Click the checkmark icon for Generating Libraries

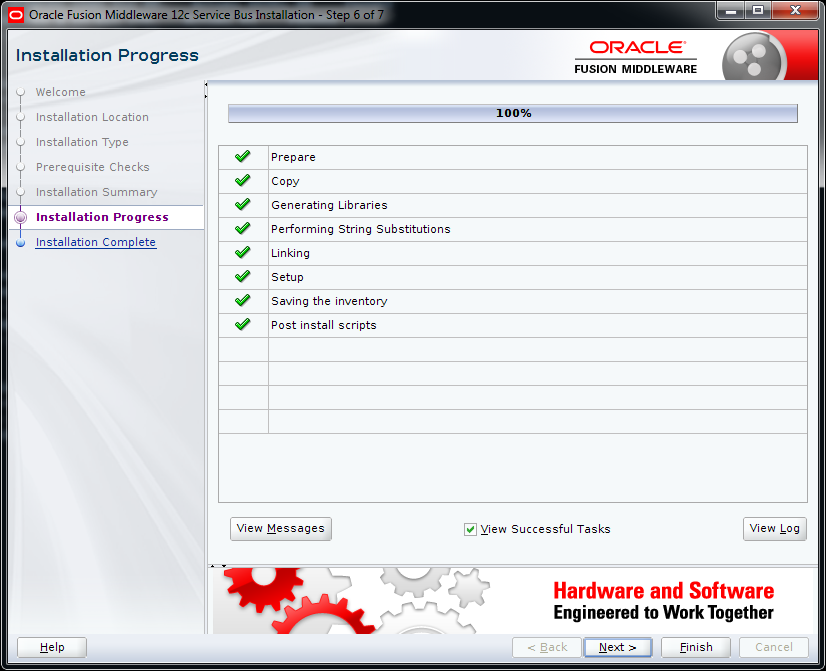(242, 204)
